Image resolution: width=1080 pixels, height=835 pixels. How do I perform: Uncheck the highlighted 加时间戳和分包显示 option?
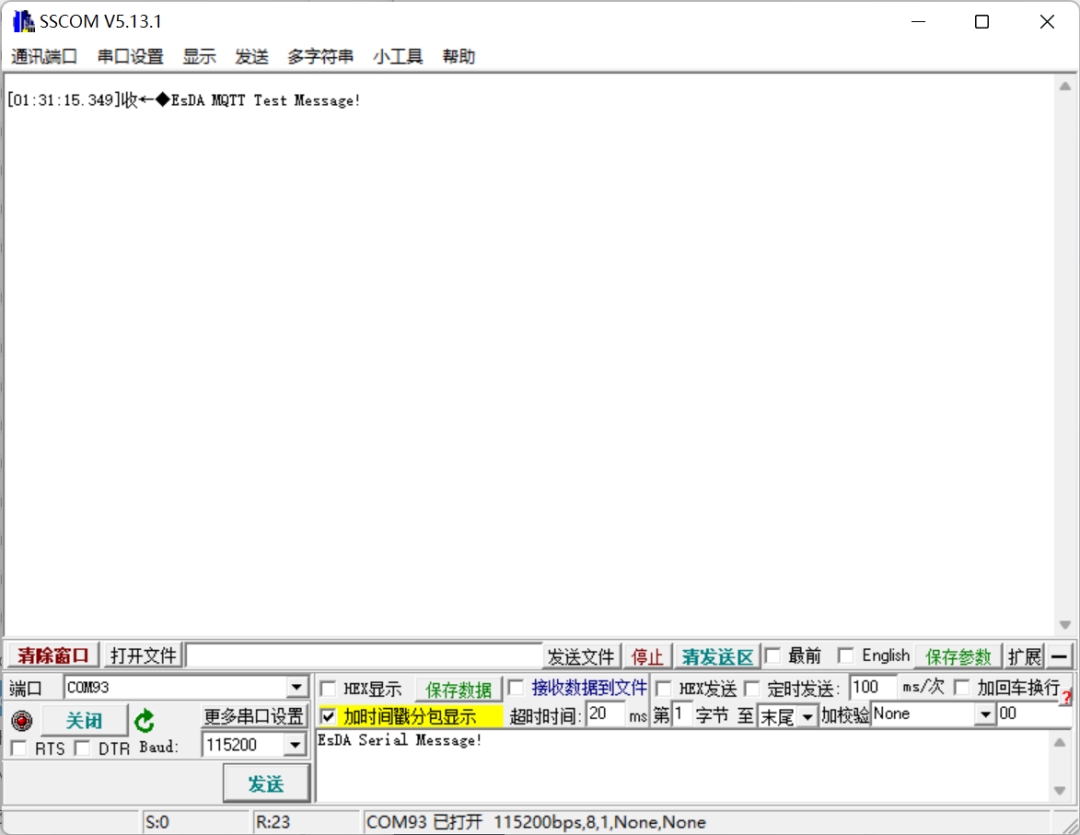328,716
